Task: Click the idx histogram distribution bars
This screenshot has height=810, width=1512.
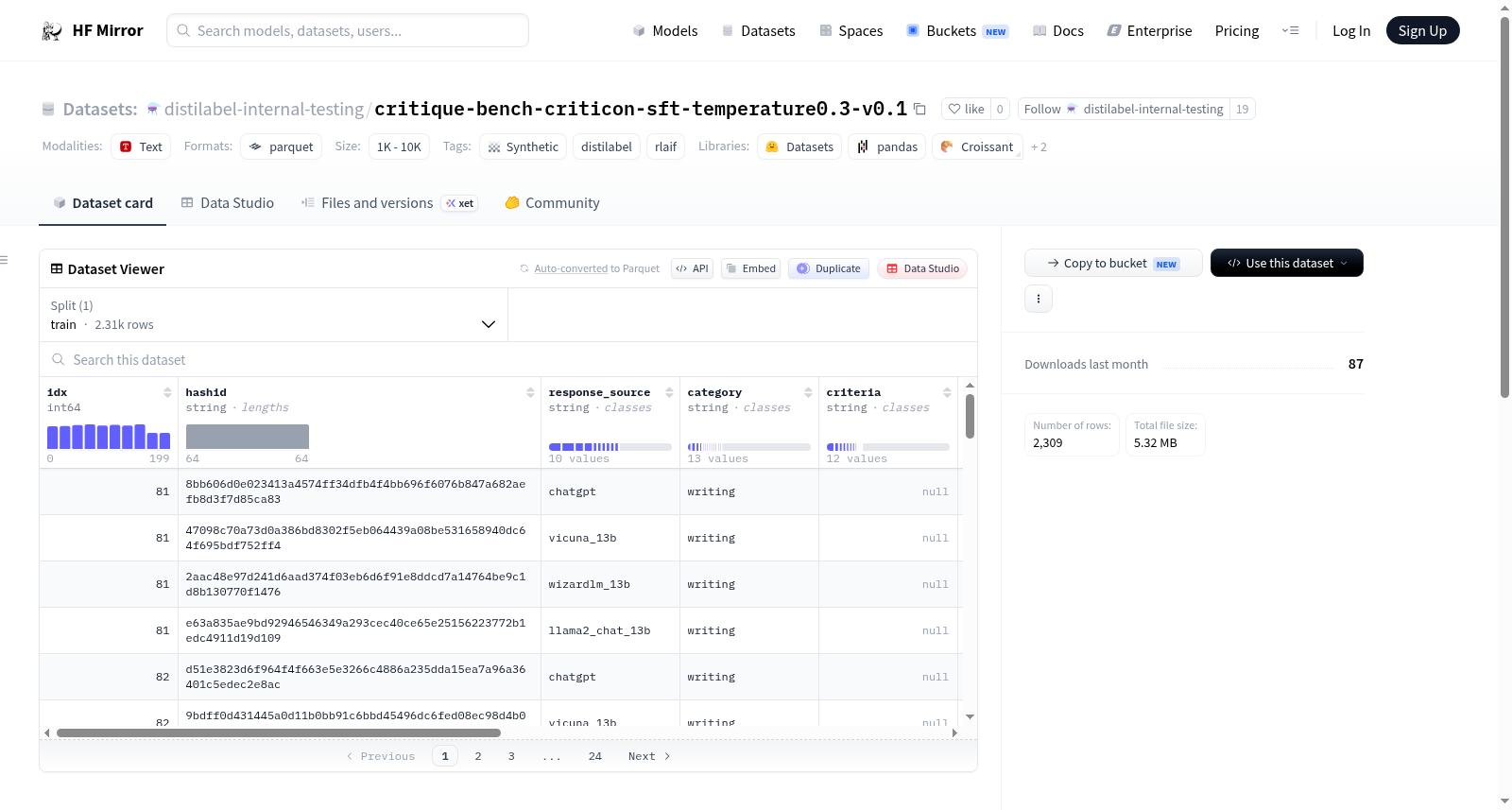Action: (109, 437)
